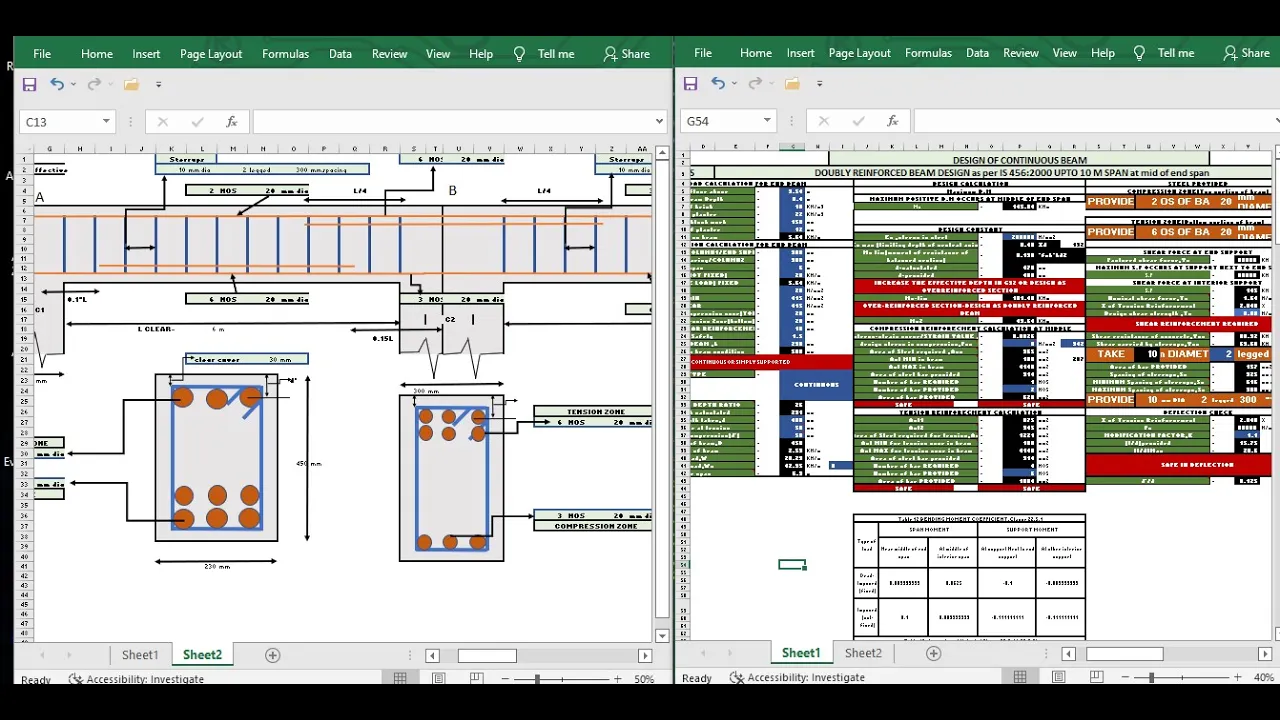Click Accessibility: Investigate in left status bar

pos(136,679)
